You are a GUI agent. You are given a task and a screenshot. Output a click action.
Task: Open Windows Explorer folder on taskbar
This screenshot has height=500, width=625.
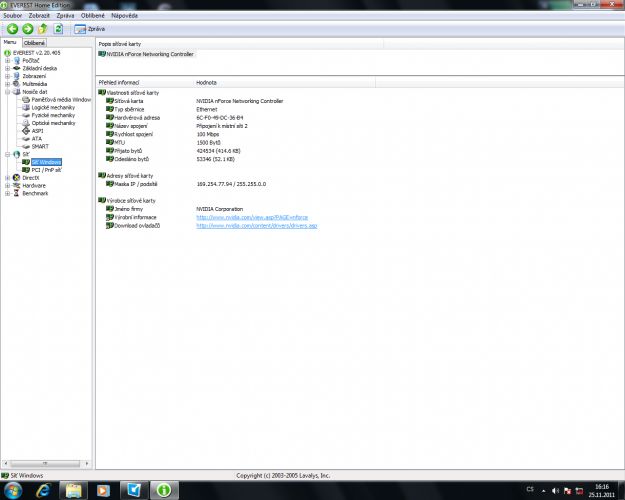pyautogui.click(x=74, y=490)
